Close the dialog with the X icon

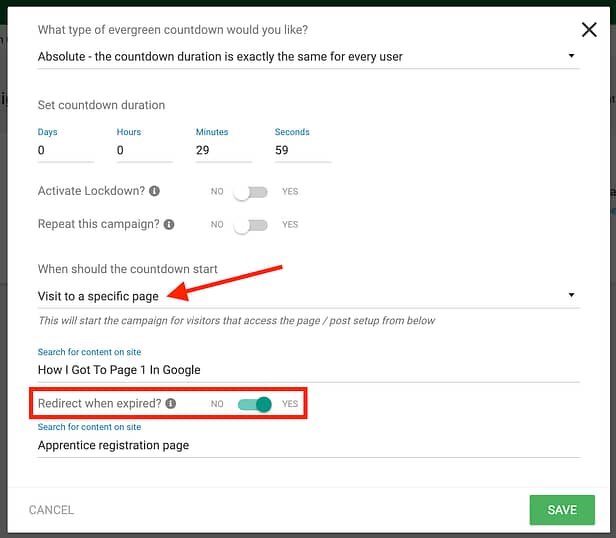tap(589, 29)
